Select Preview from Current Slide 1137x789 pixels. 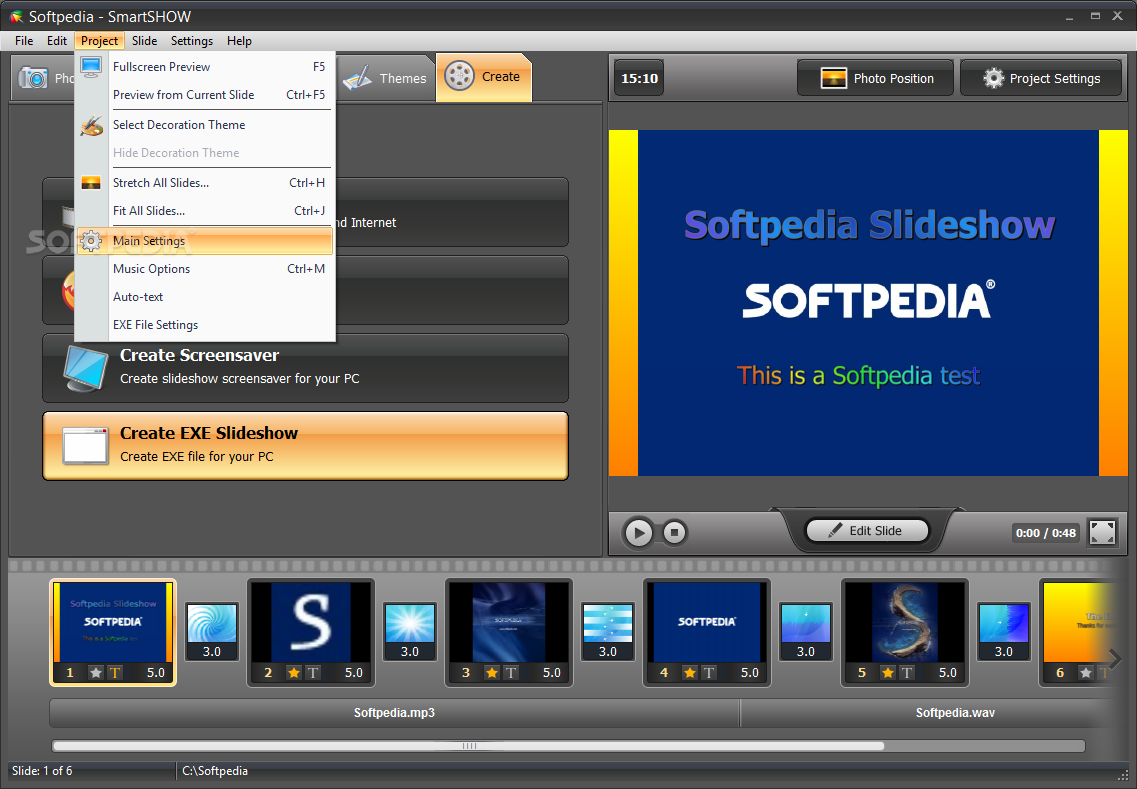pyautogui.click(x=204, y=95)
